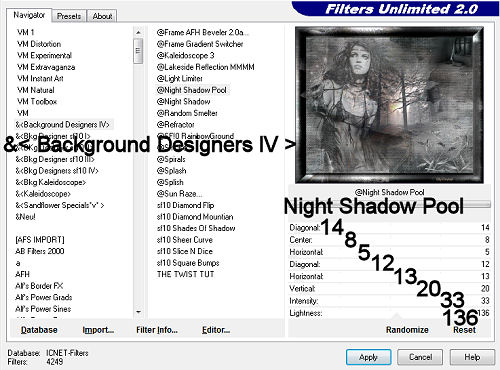The height and width of the screenshot is (370, 500).
Task: Select the Navigator tab
Action: 29,15
